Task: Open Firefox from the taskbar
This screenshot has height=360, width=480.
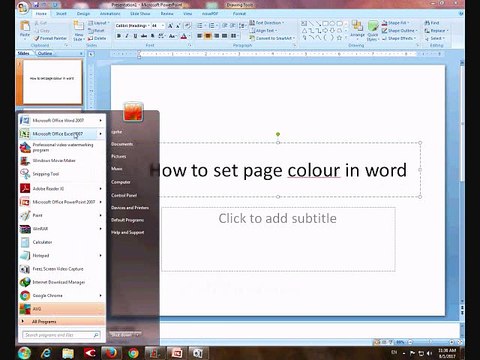Action: click(x=111, y=353)
